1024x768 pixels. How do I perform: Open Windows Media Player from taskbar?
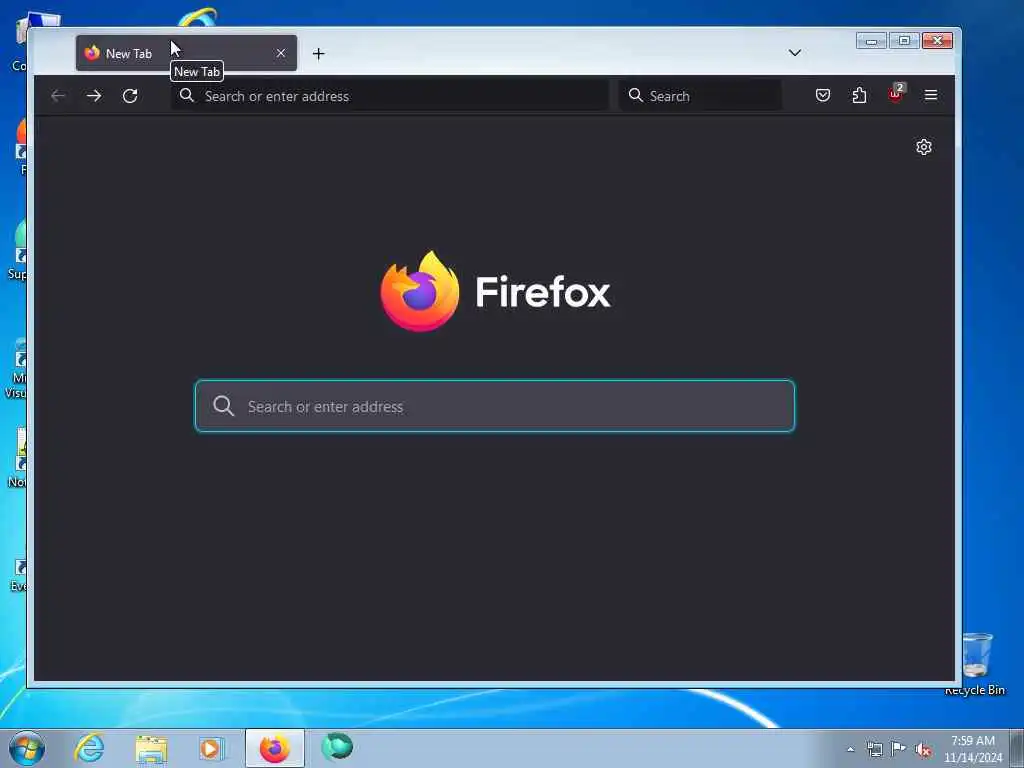[x=212, y=748]
